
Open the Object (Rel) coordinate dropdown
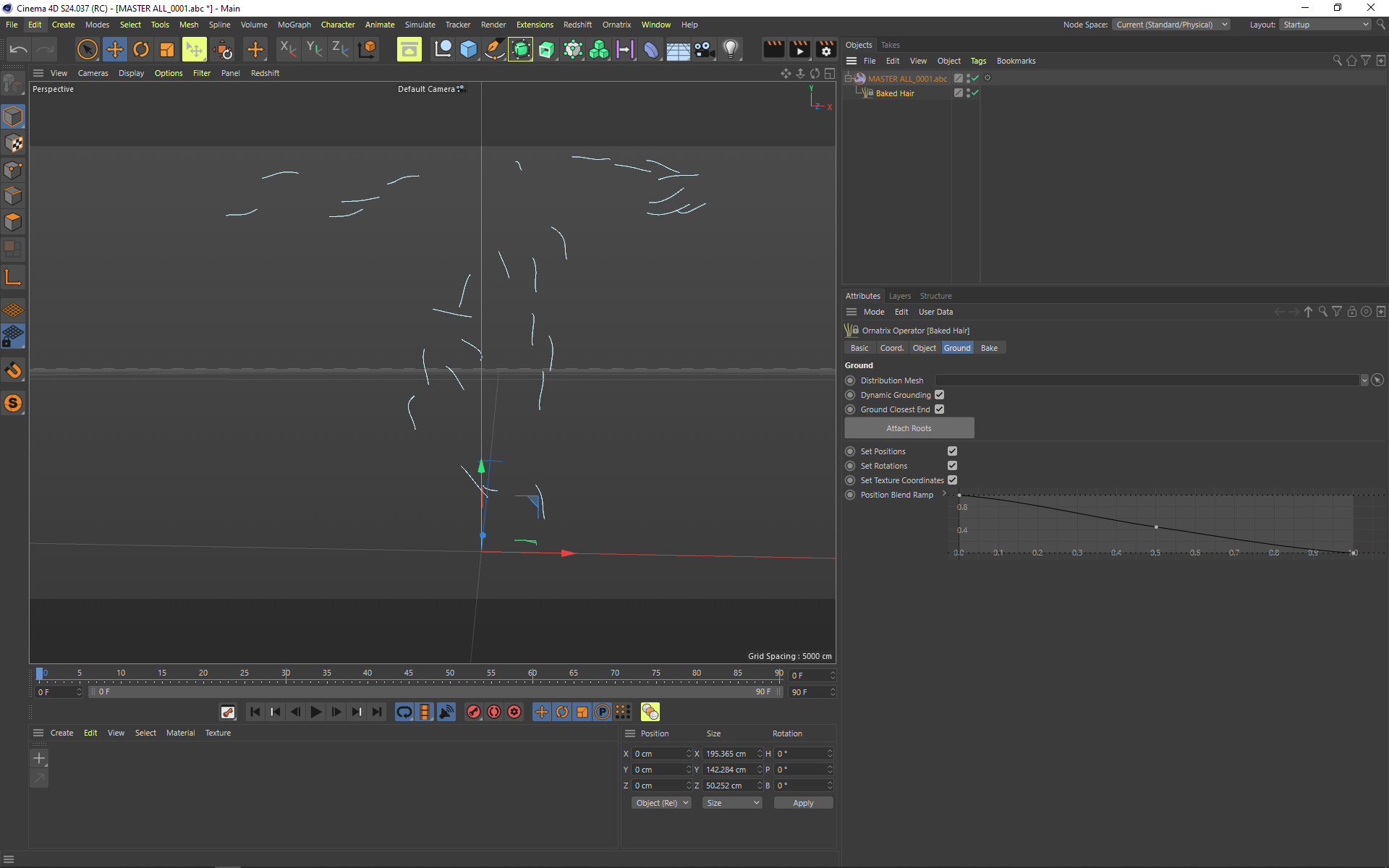[662, 803]
